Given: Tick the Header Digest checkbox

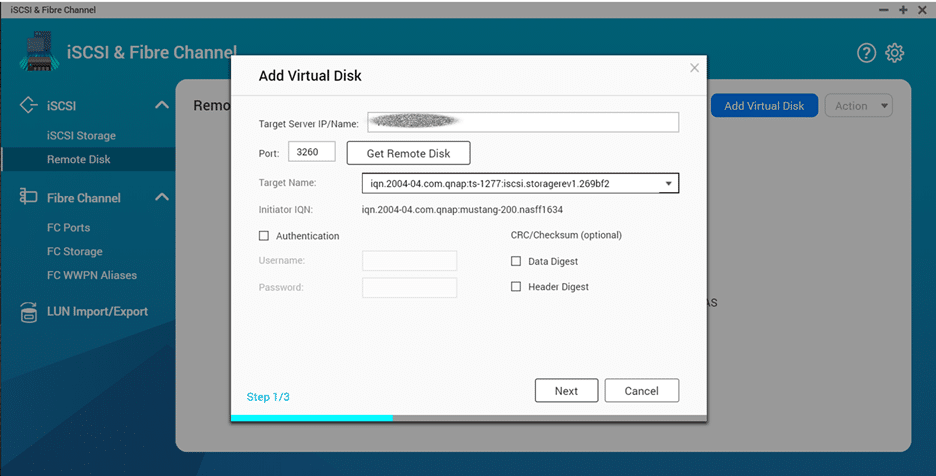Looking at the screenshot, I should click(516, 287).
